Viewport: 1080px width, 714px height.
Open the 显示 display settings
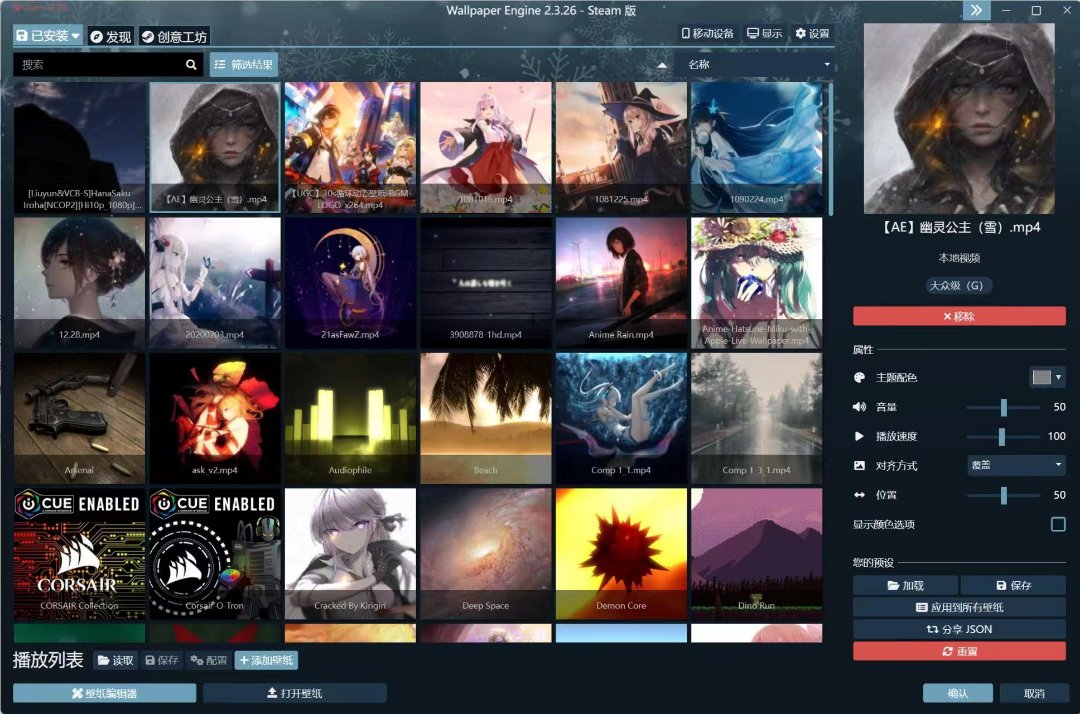pos(765,34)
